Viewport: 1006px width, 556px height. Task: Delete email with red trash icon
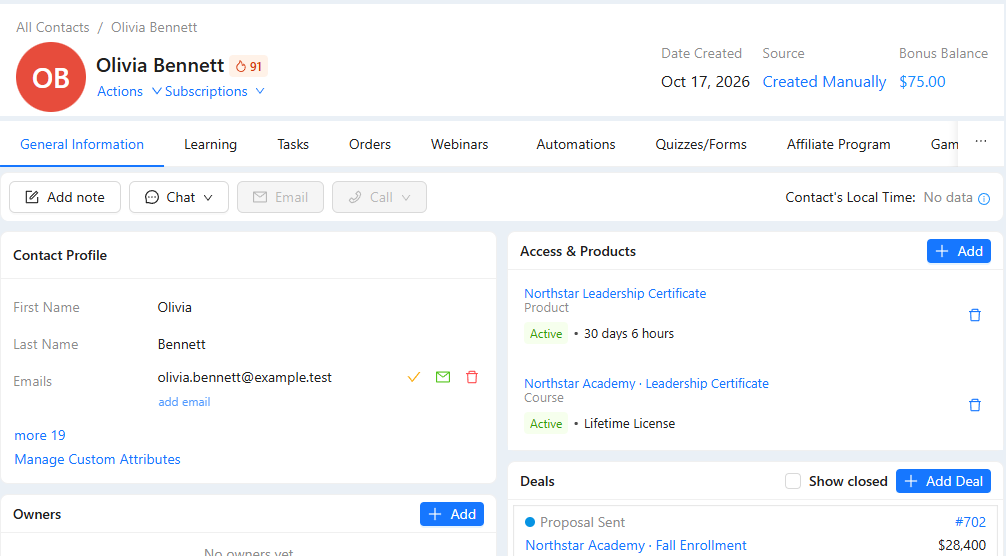click(x=472, y=377)
